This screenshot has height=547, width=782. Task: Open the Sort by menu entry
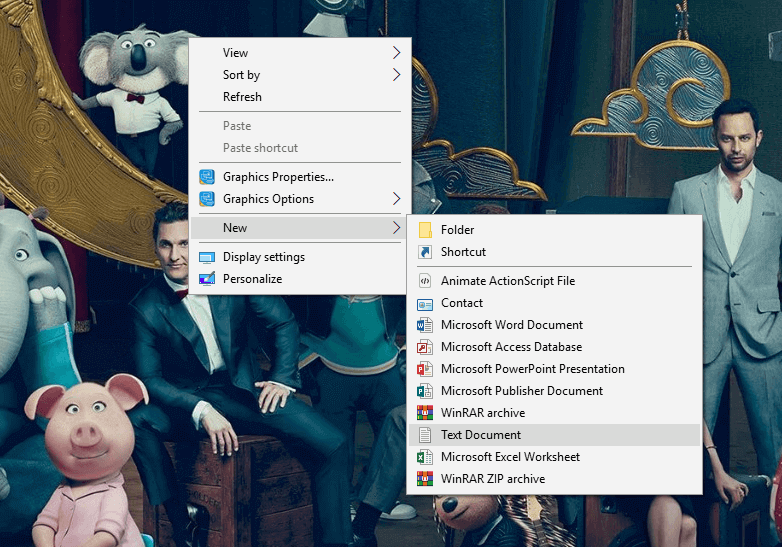(300, 75)
